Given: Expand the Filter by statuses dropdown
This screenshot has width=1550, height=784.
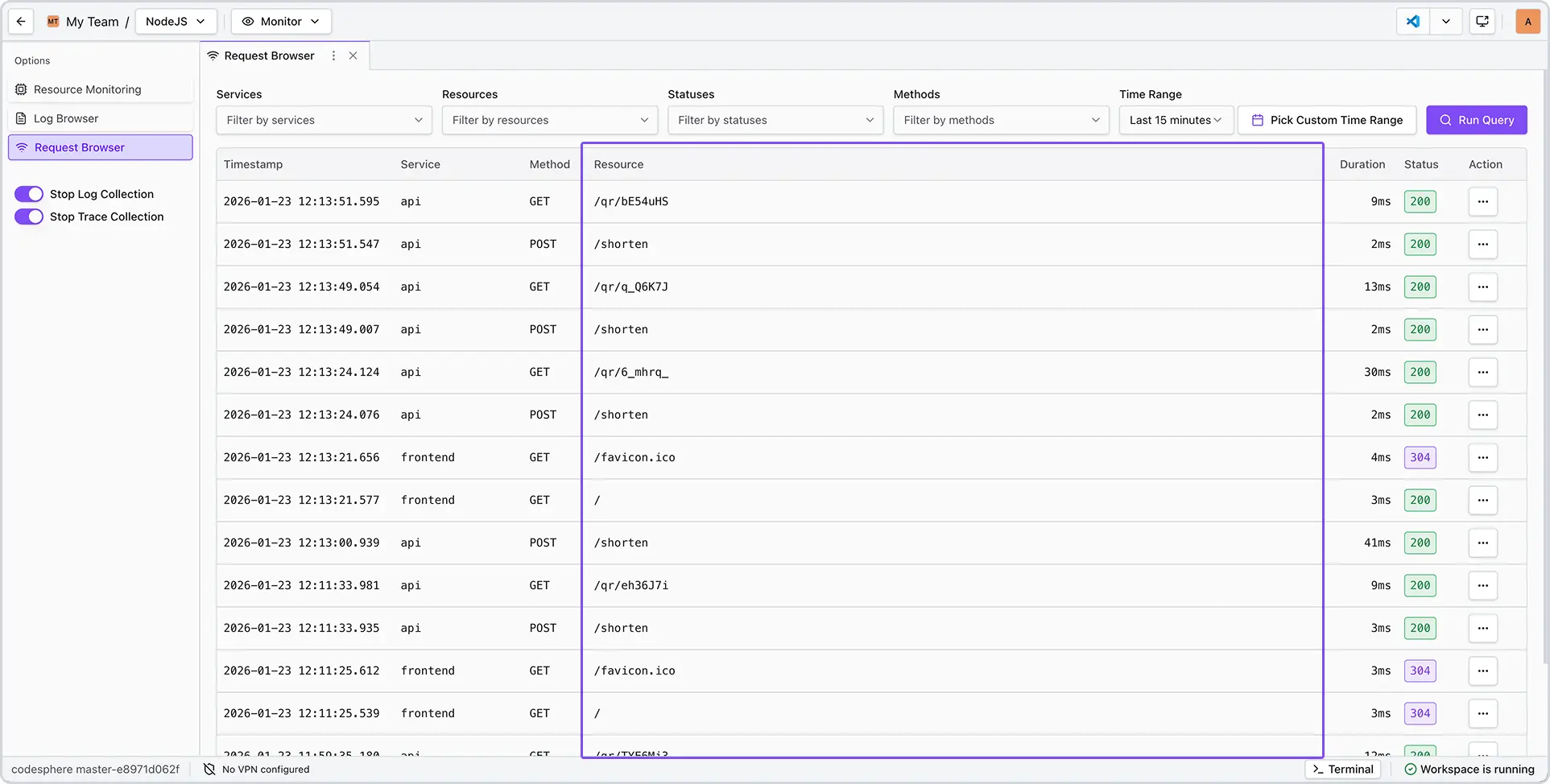Looking at the screenshot, I should pyautogui.click(x=775, y=121).
